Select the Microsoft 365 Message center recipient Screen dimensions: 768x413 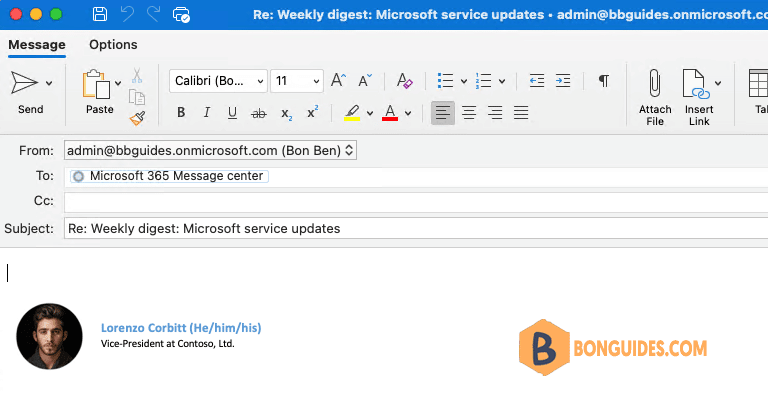(x=169, y=176)
